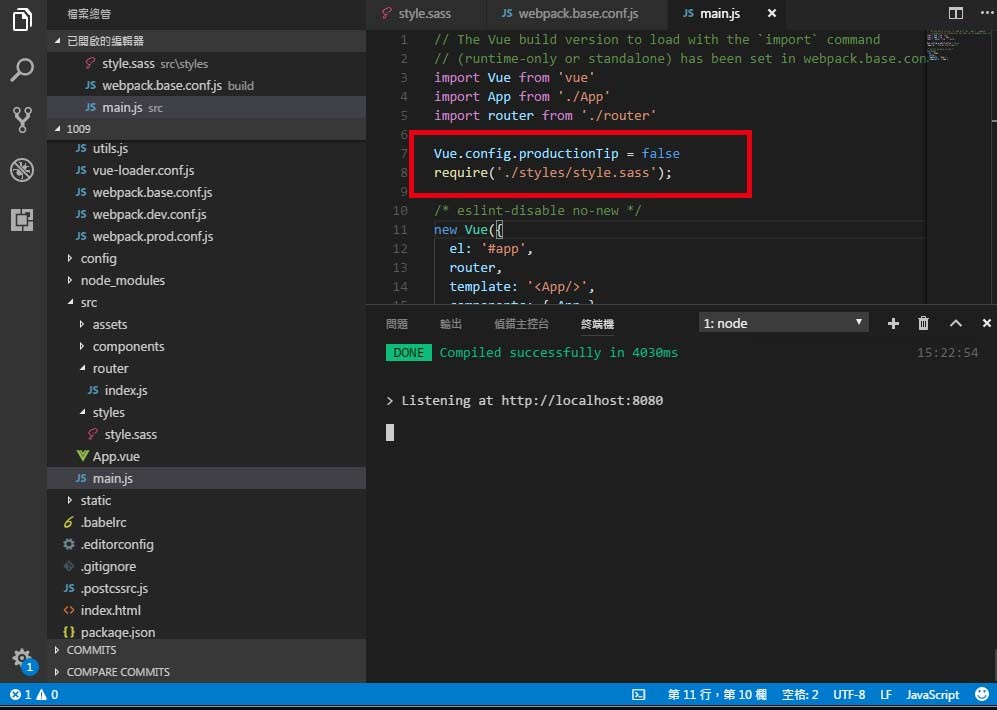997x710 pixels.
Task: Select main.js in the src folder tree
Action: tap(207, 479)
